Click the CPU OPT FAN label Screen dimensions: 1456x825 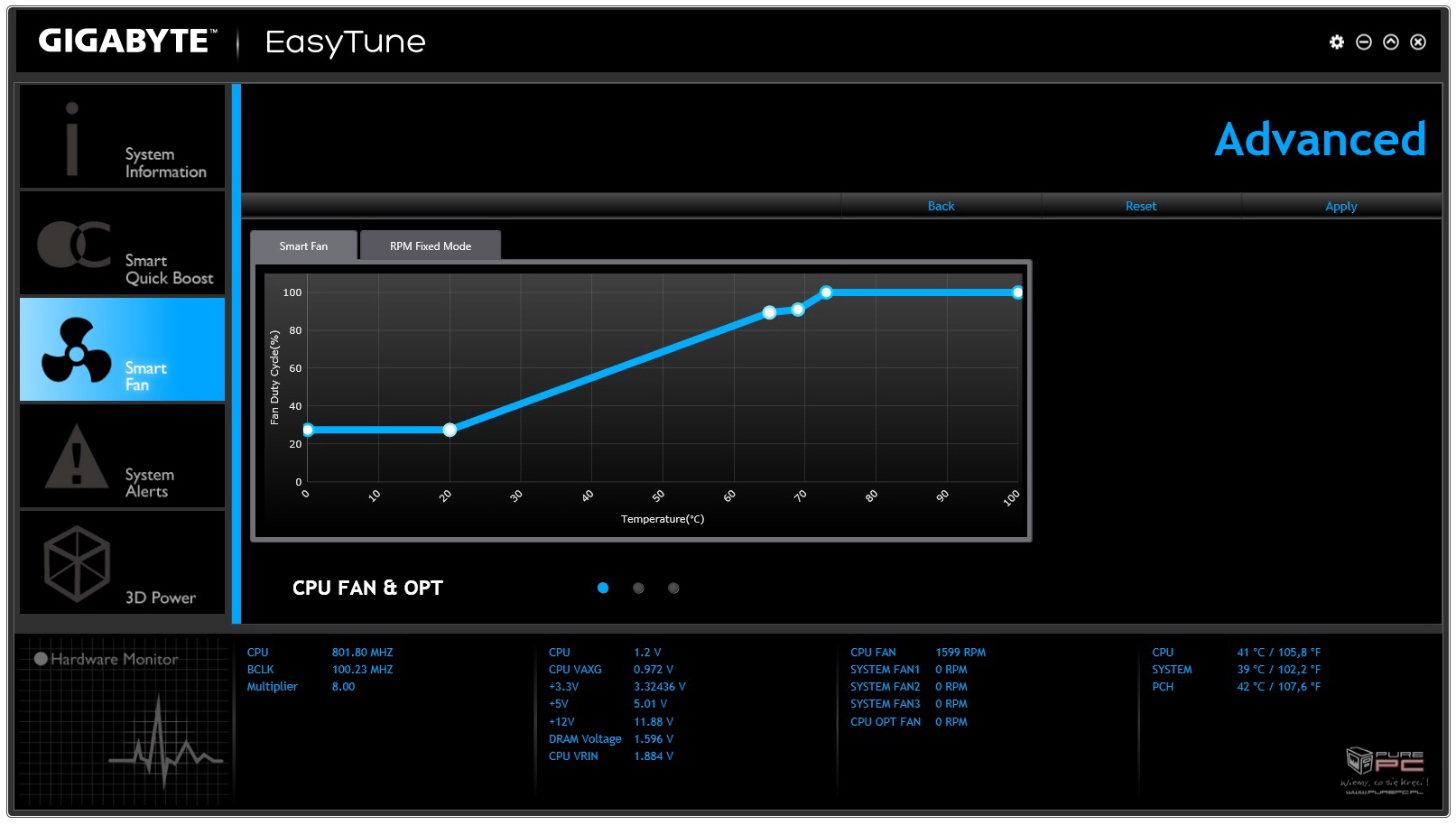(886, 721)
